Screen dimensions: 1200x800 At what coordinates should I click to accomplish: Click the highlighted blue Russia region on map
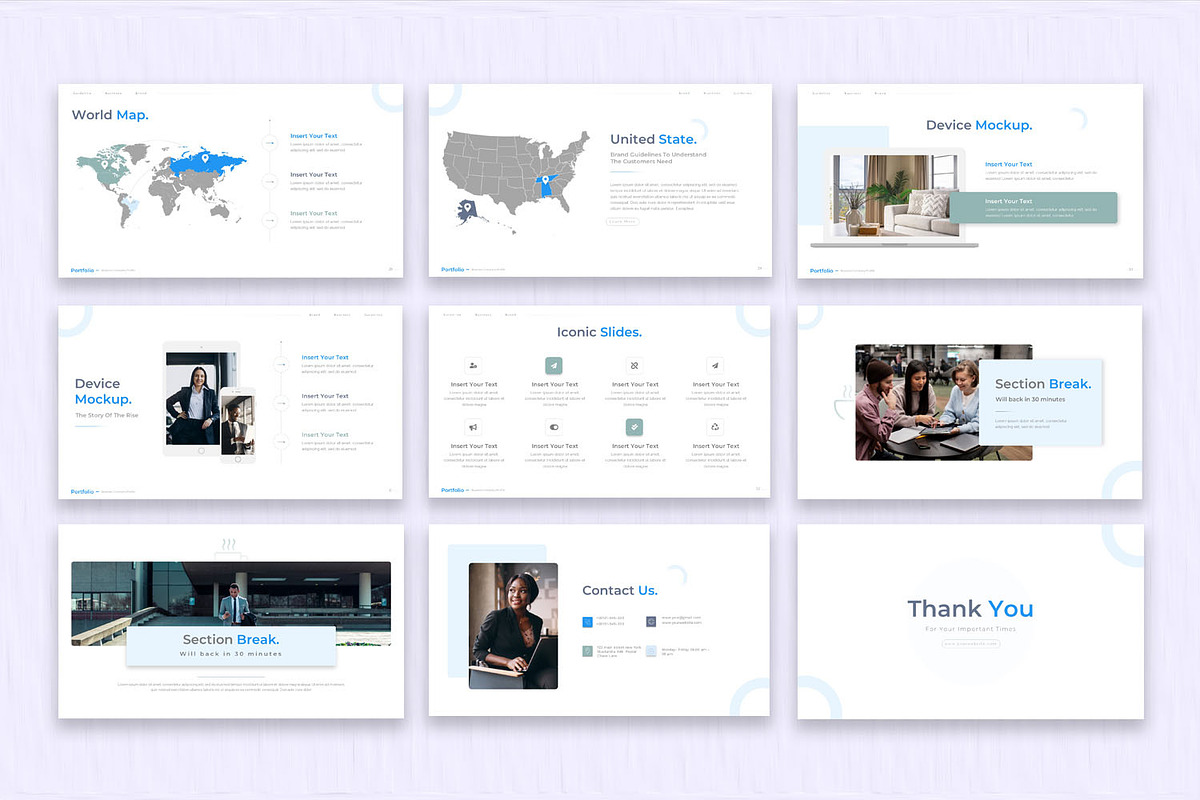pos(207,164)
